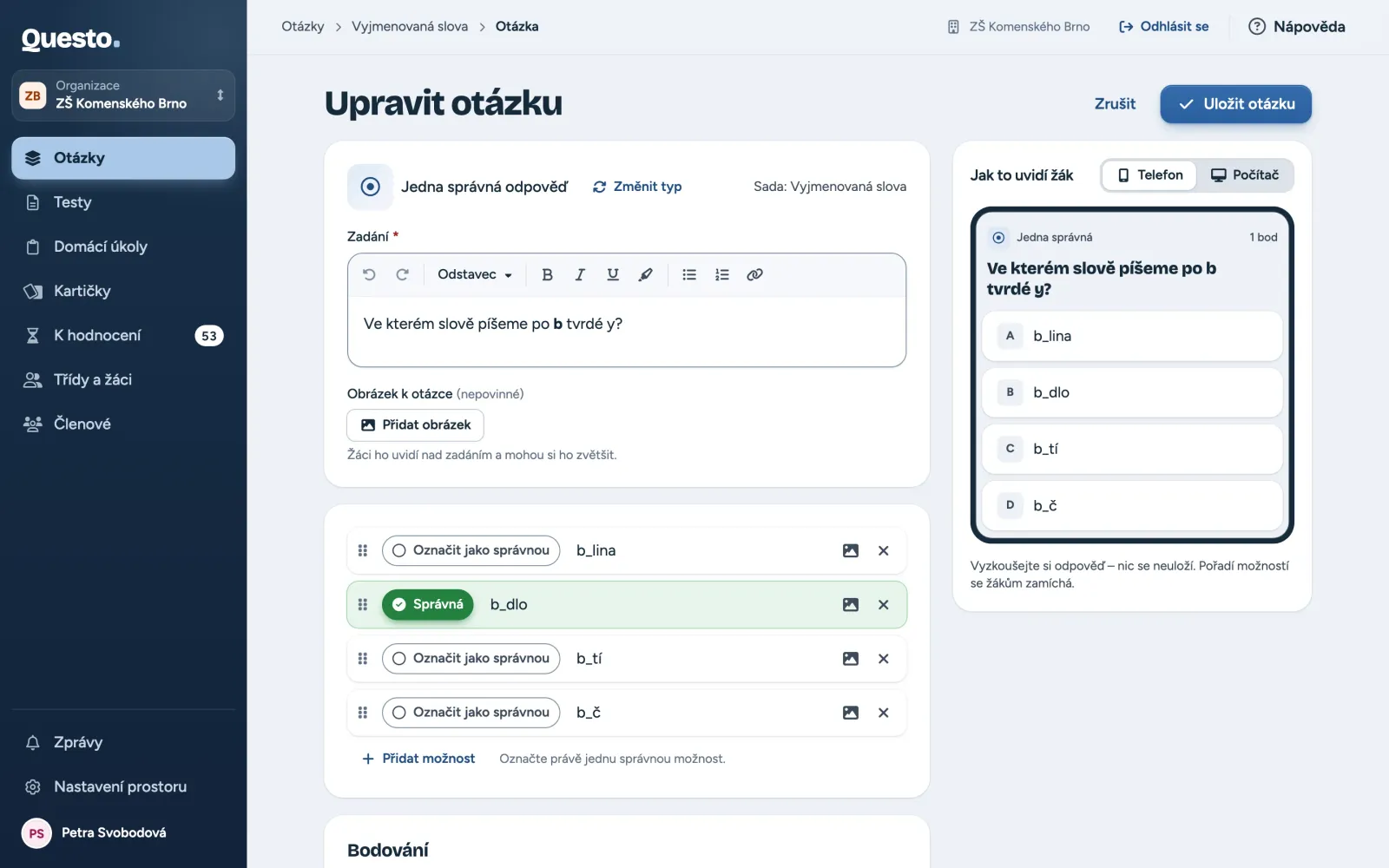Switch preview to Počítač
This screenshot has width=1389, height=868.
[x=1245, y=175]
